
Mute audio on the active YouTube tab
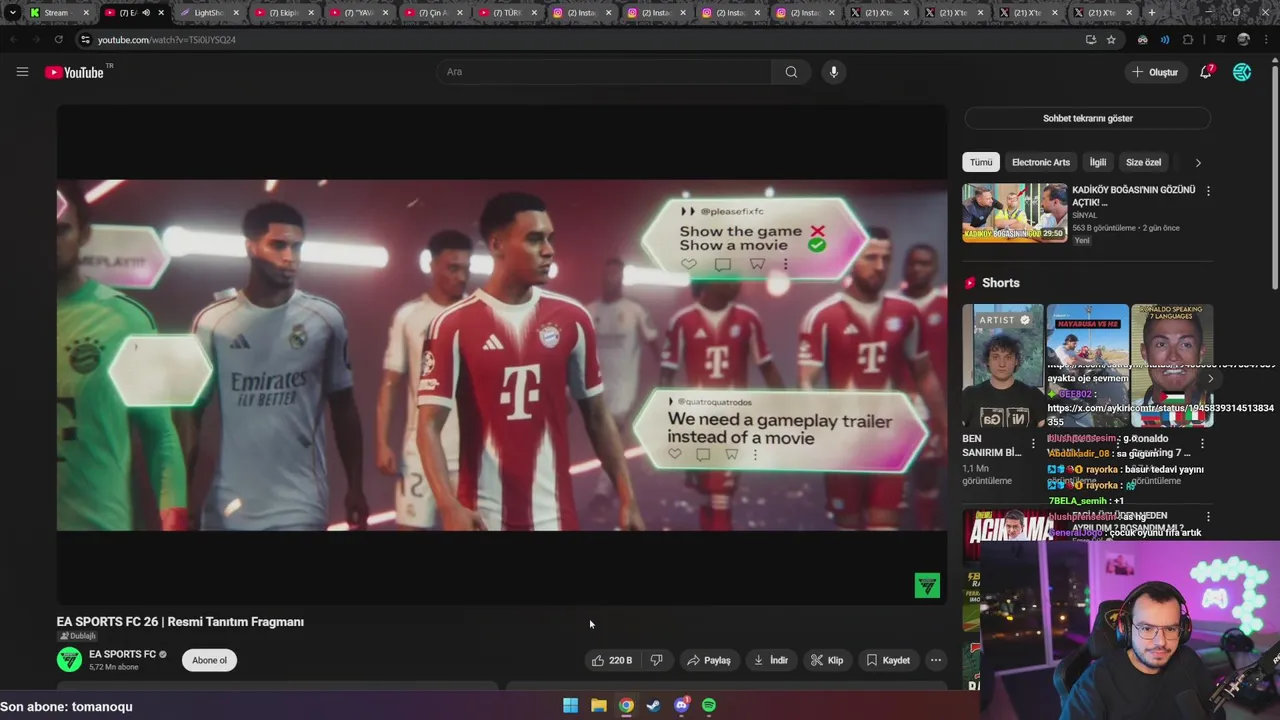tap(146, 13)
